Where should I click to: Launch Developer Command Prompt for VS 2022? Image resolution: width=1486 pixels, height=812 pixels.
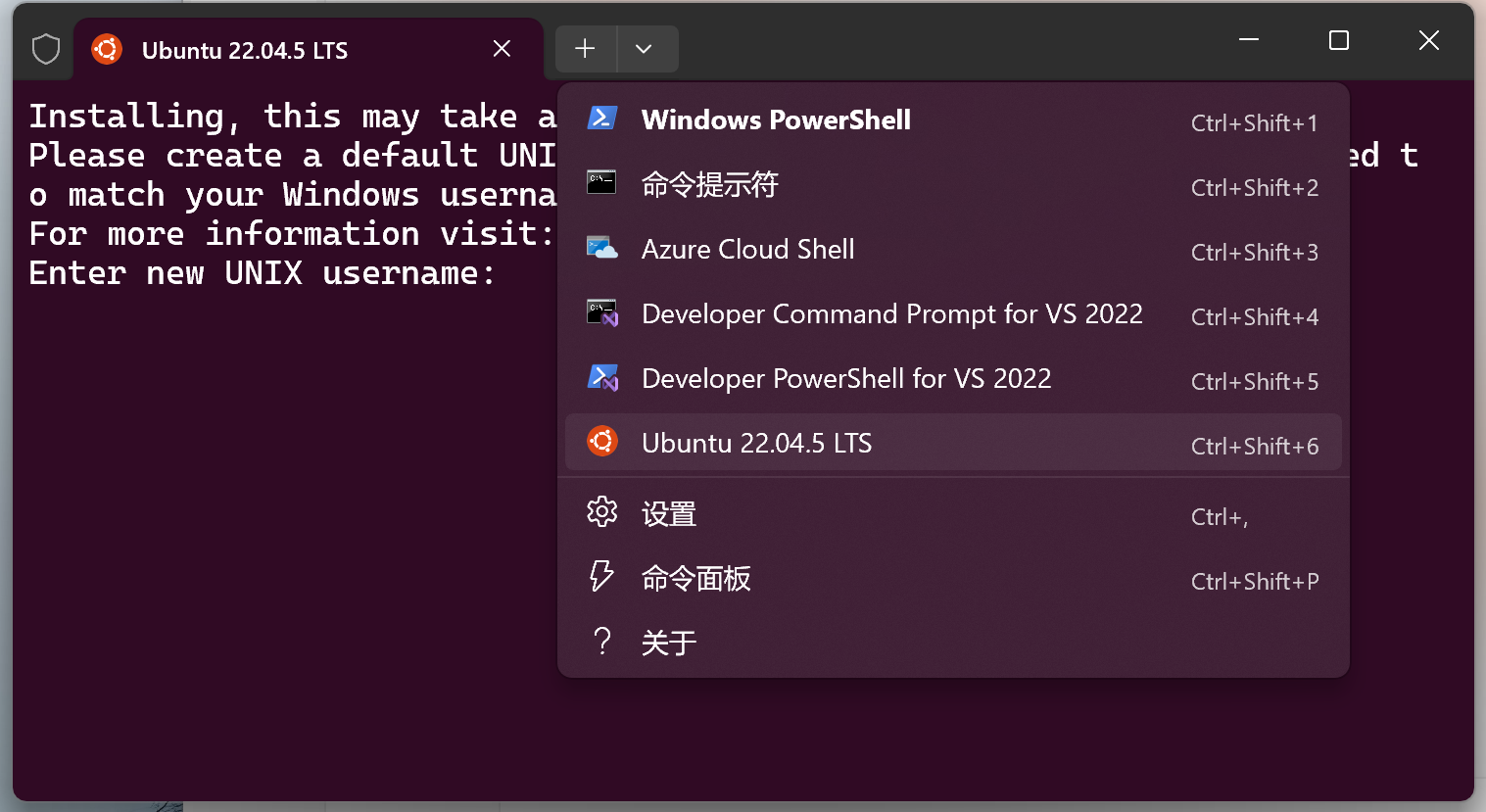click(891, 314)
